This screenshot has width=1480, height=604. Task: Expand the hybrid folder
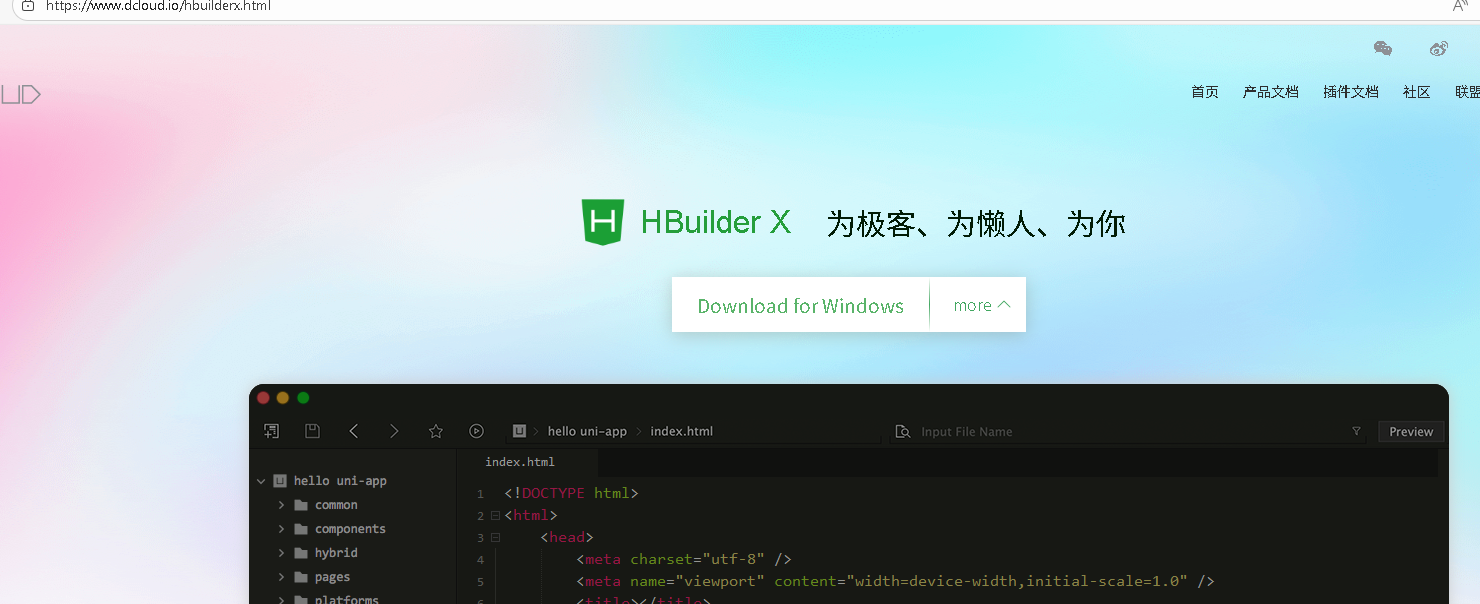pyautogui.click(x=282, y=553)
